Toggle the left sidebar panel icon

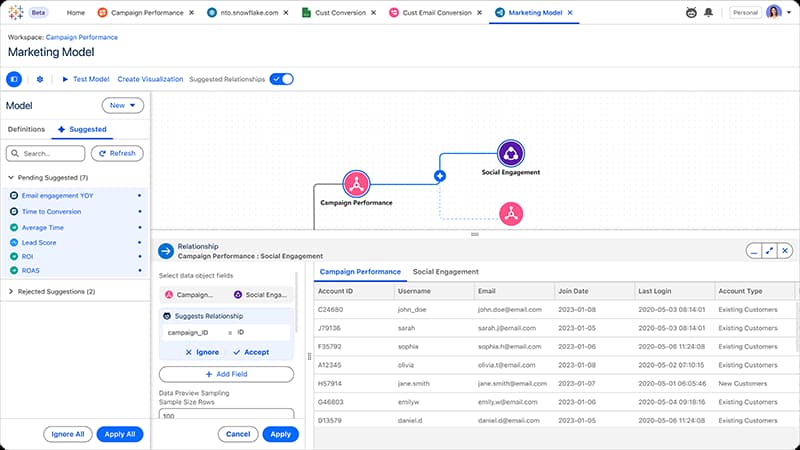pyautogui.click(x=14, y=79)
